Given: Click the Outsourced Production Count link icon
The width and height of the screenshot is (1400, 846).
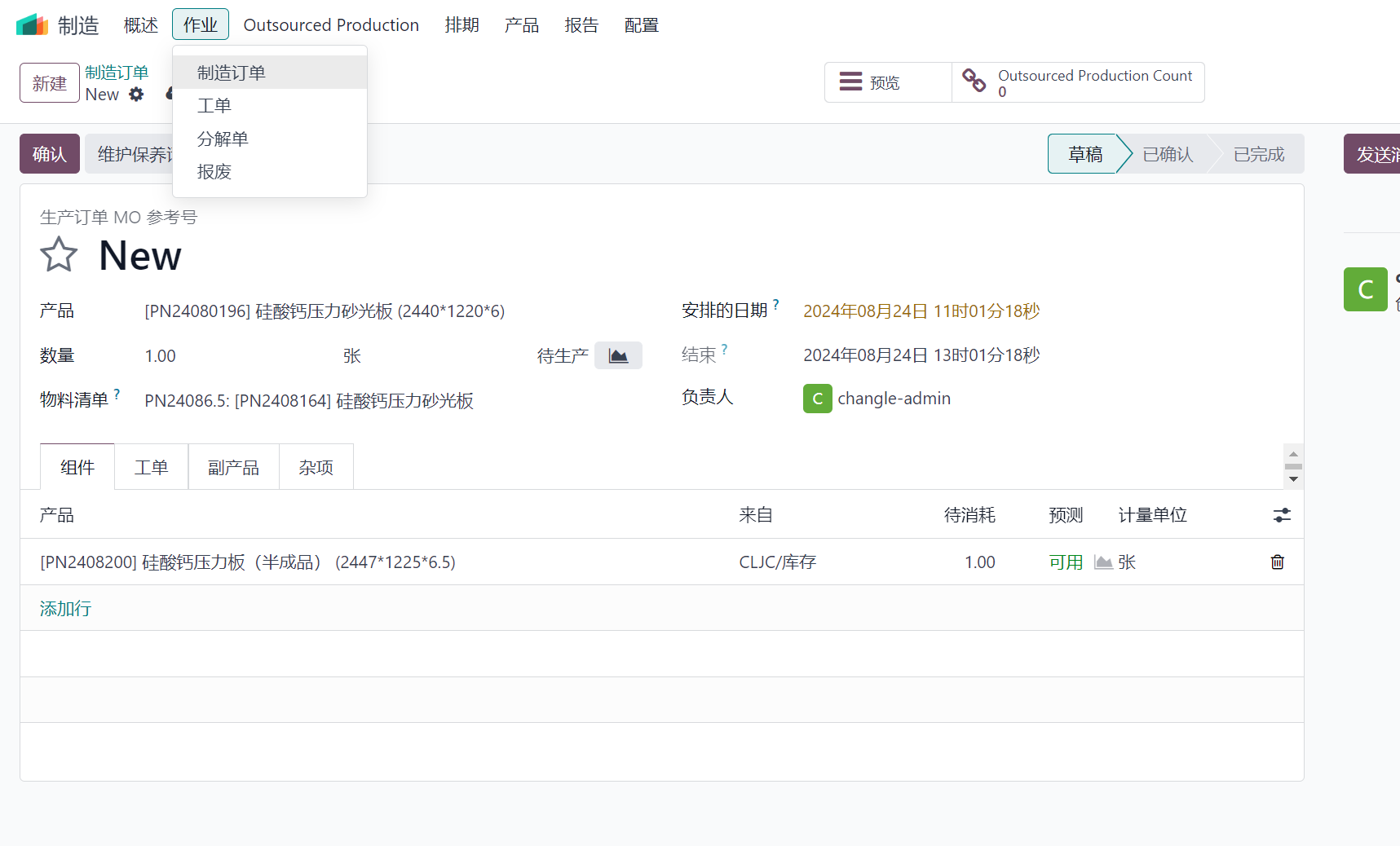Looking at the screenshot, I should point(974,82).
